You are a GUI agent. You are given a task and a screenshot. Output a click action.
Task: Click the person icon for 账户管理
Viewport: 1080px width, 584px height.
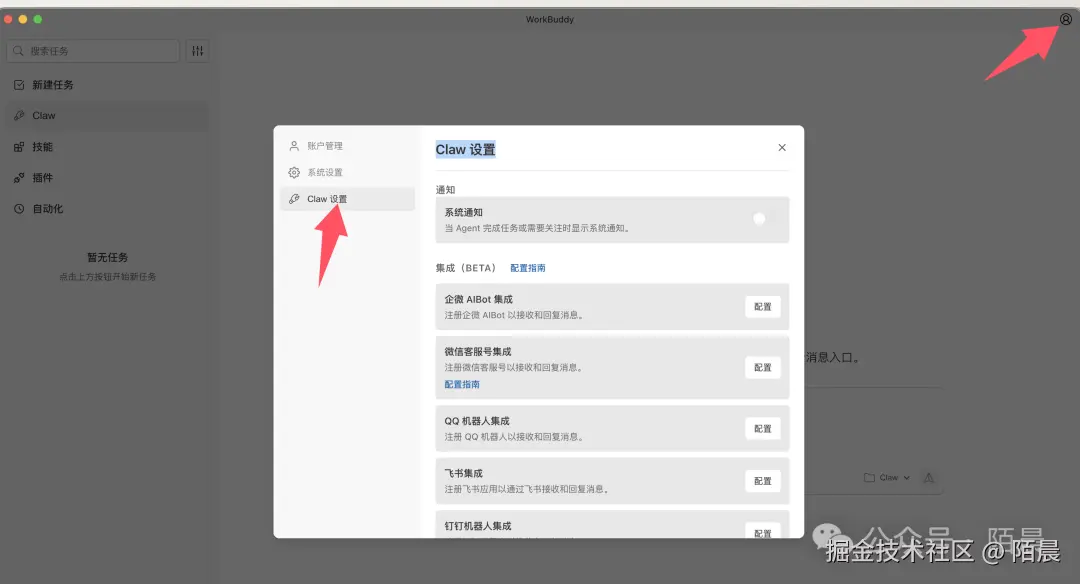coord(294,145)
